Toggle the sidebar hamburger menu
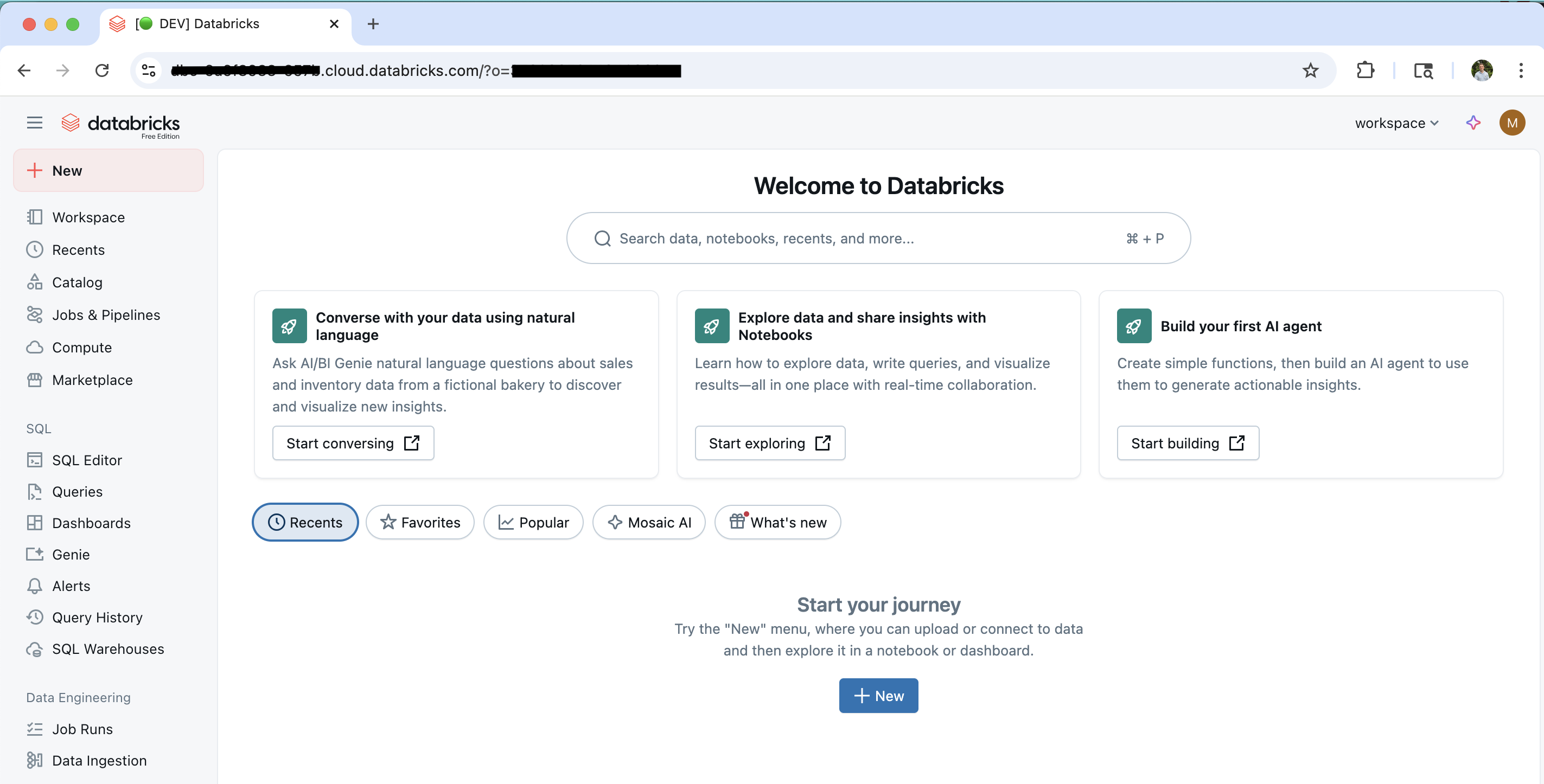1544x784 pixels. click(35, 123)
